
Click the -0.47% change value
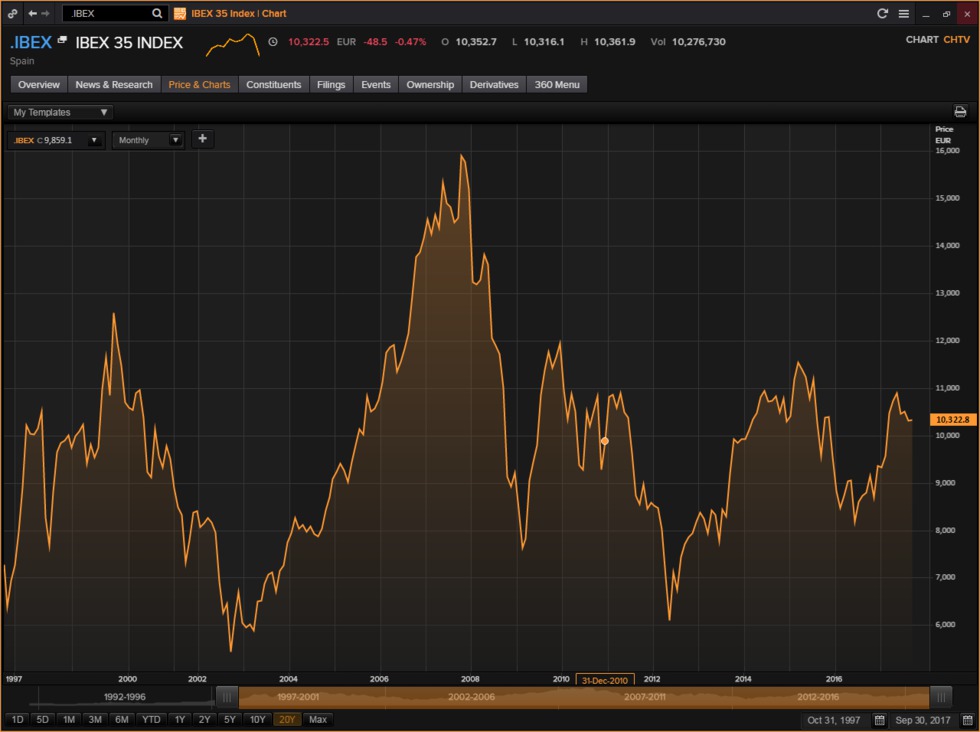[411, 42]
